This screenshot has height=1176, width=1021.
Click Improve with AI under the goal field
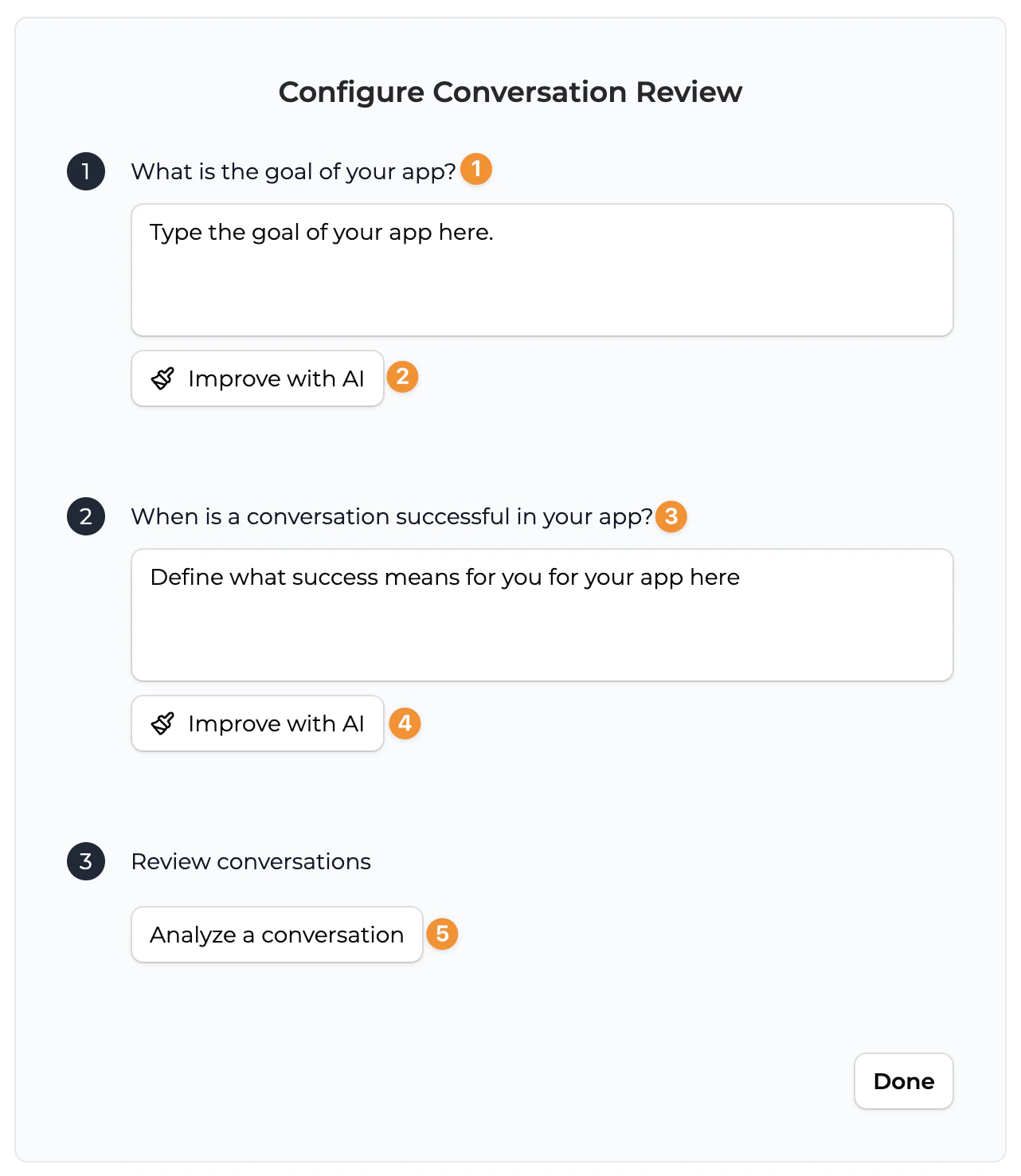click(x=256, y=378)
